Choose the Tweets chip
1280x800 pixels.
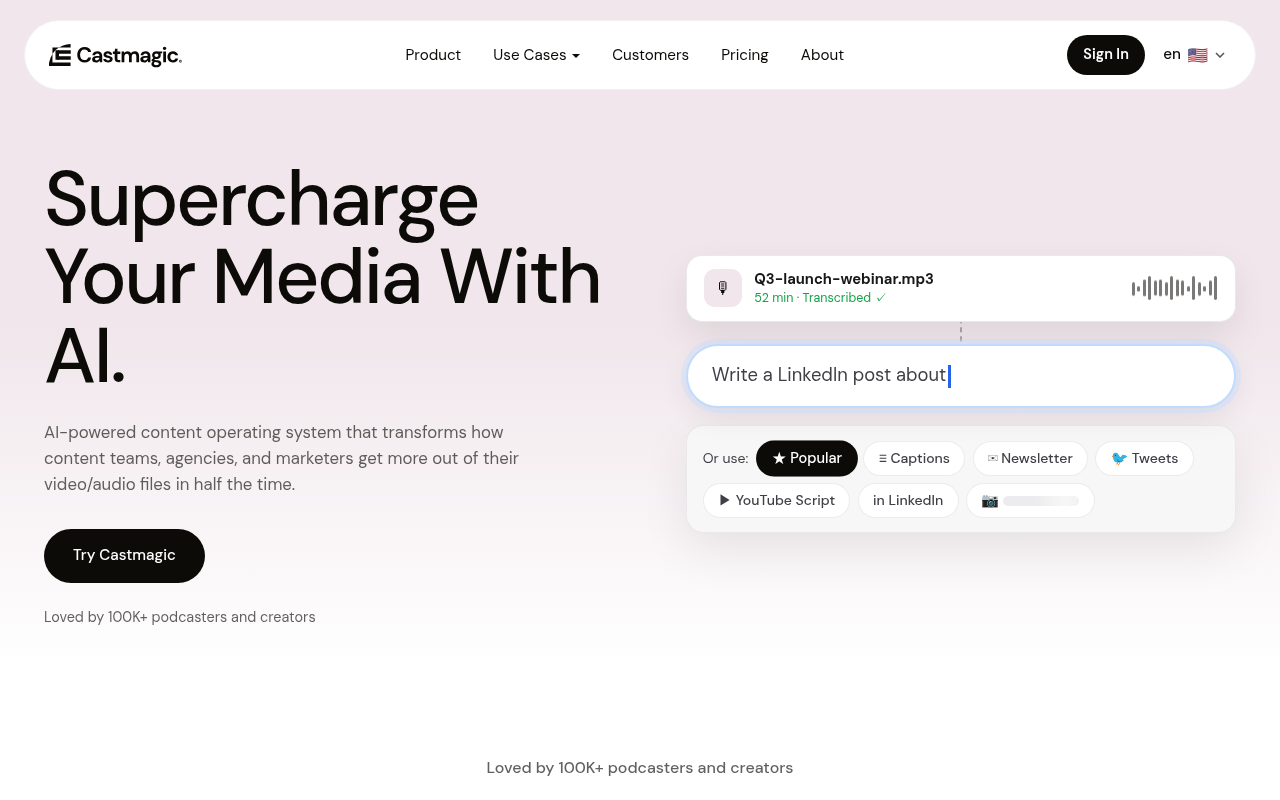1145,458
